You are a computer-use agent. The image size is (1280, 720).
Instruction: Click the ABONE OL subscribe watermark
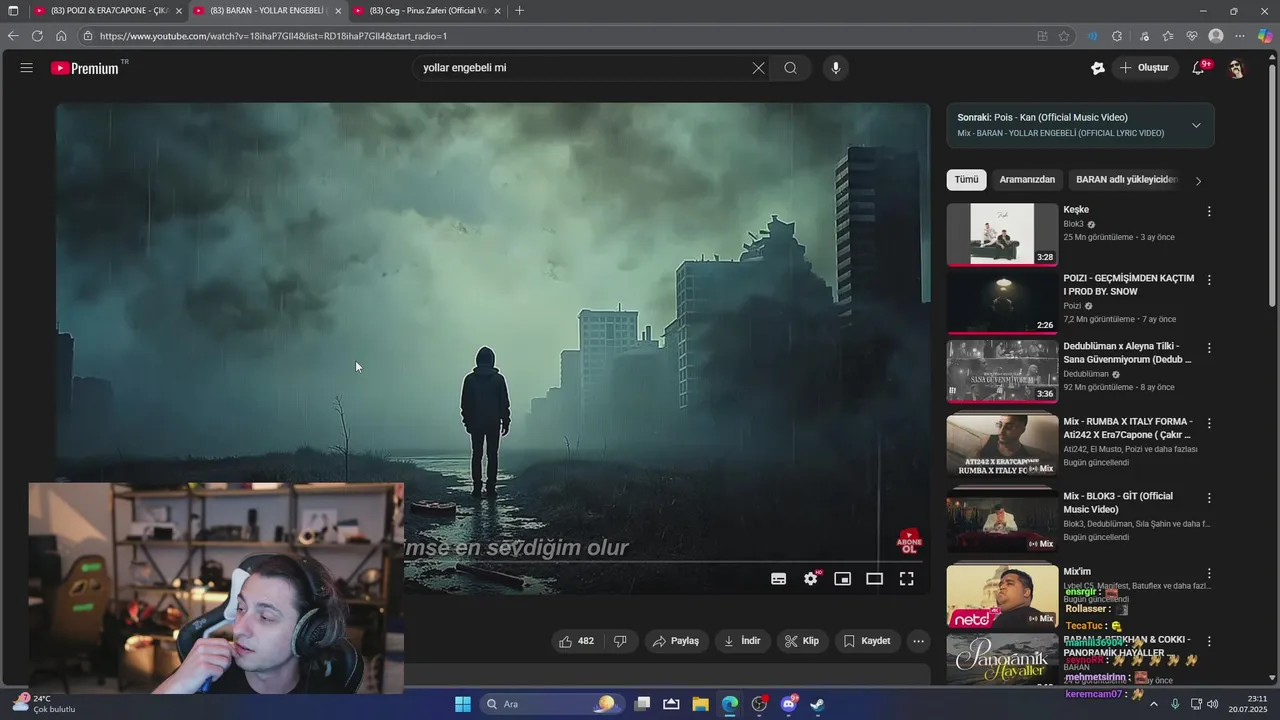[909, 543]
